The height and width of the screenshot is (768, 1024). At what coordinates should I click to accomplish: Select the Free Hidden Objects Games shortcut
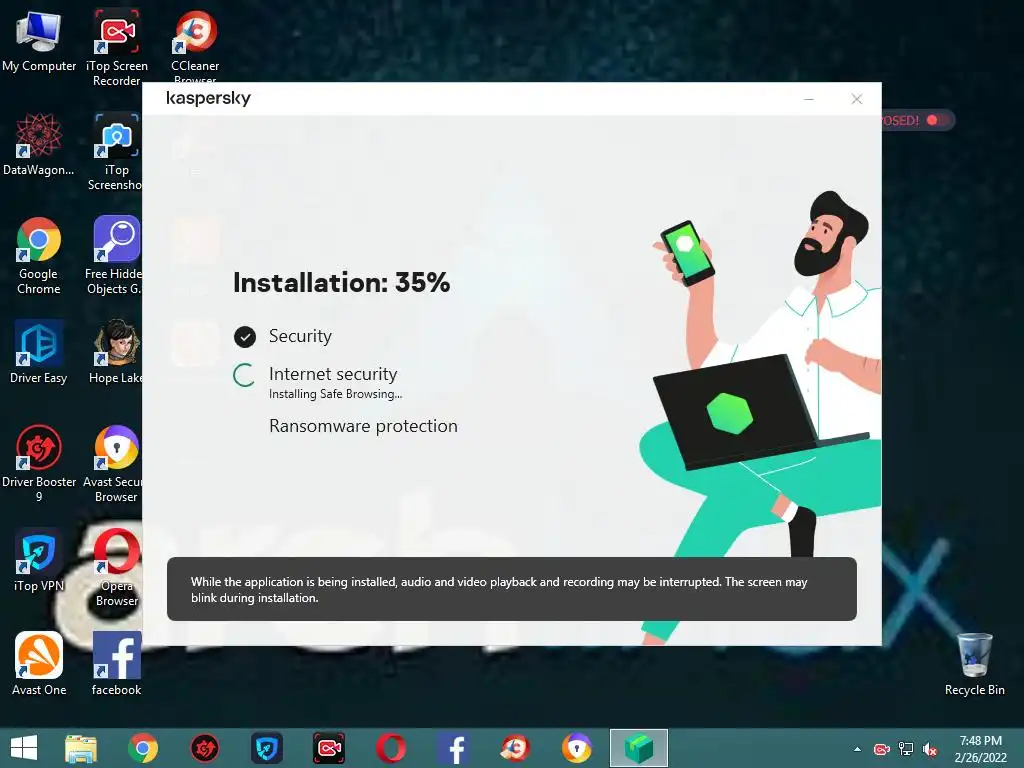(115, 255)
